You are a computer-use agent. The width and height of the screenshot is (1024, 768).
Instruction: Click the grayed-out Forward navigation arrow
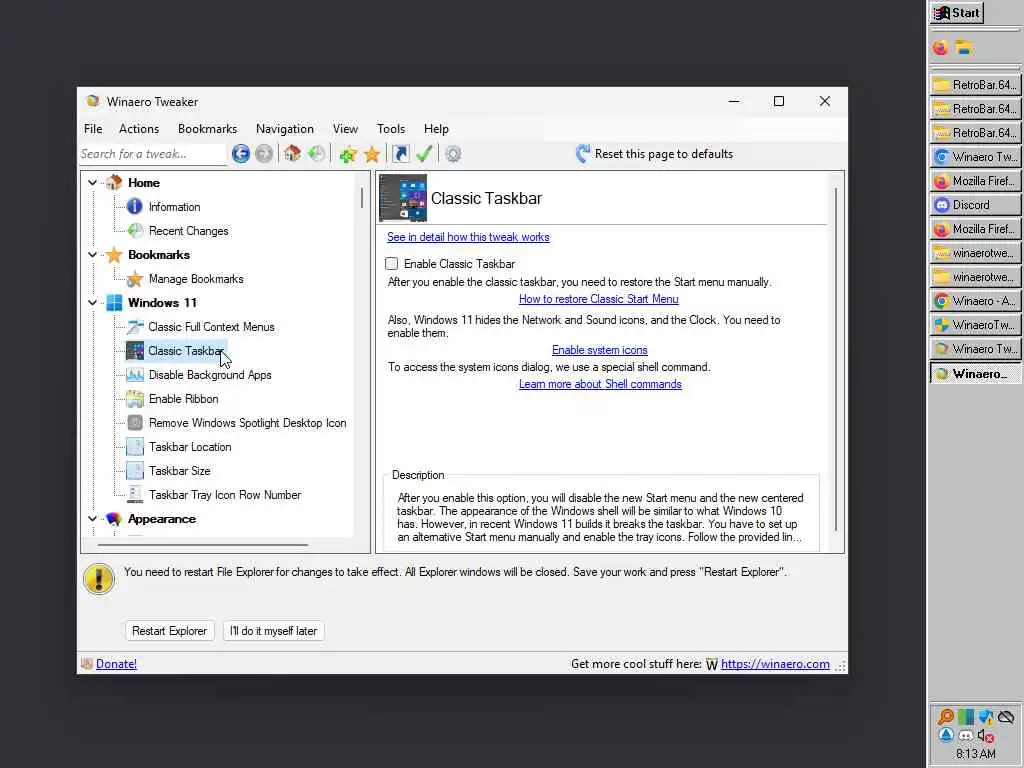pyautogui.click(x=264, y=154)
